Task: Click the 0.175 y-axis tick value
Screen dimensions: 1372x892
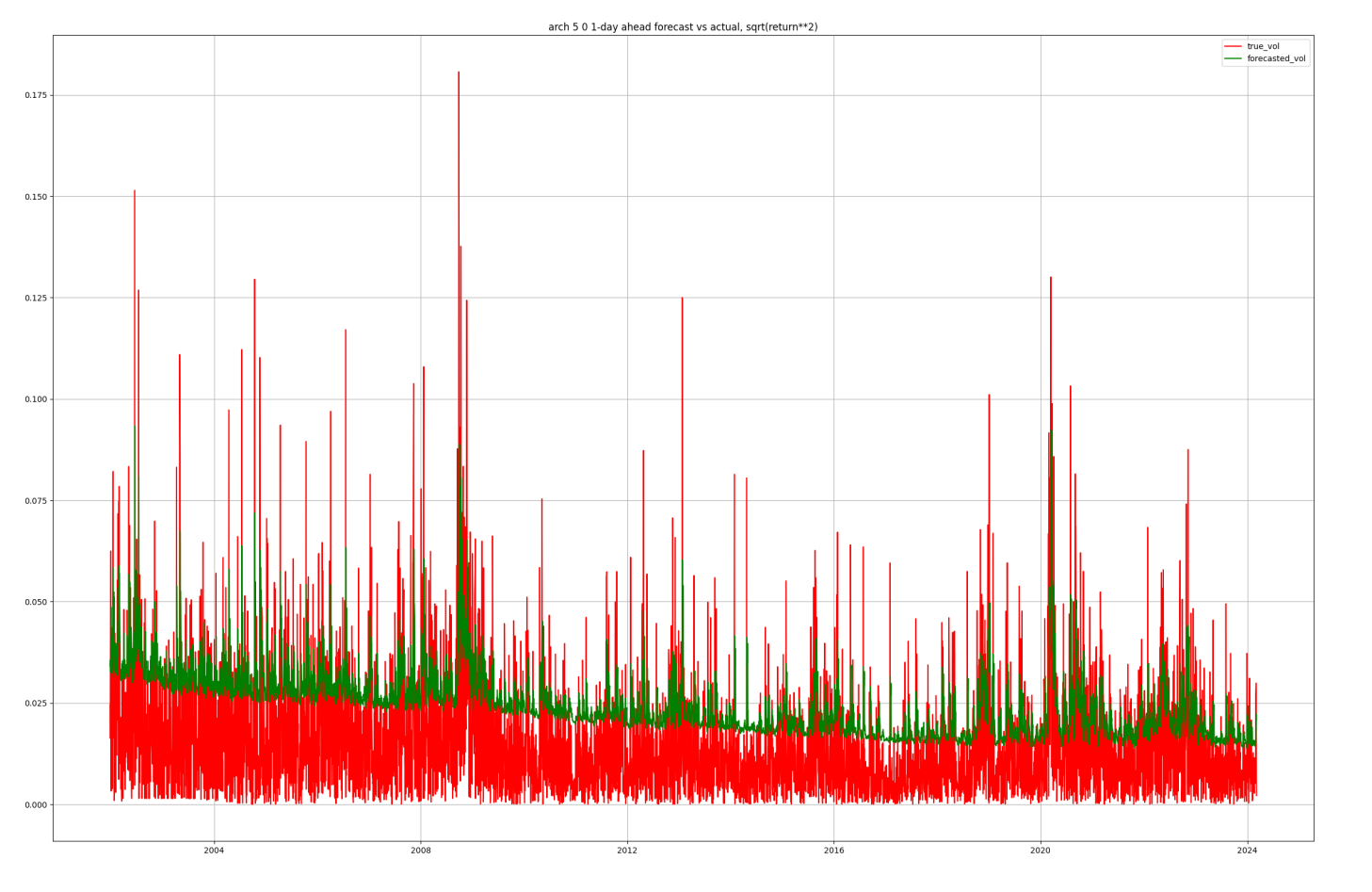Action: [x=37, y=93]
